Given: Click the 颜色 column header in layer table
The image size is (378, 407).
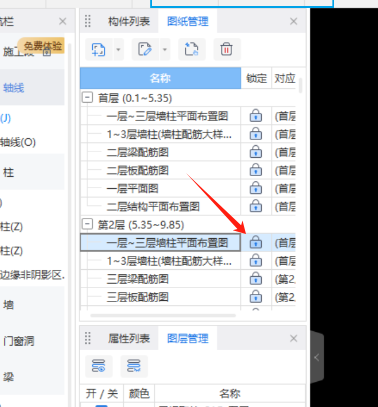Looking at the screenshot, I should click(x=139, y=394).
